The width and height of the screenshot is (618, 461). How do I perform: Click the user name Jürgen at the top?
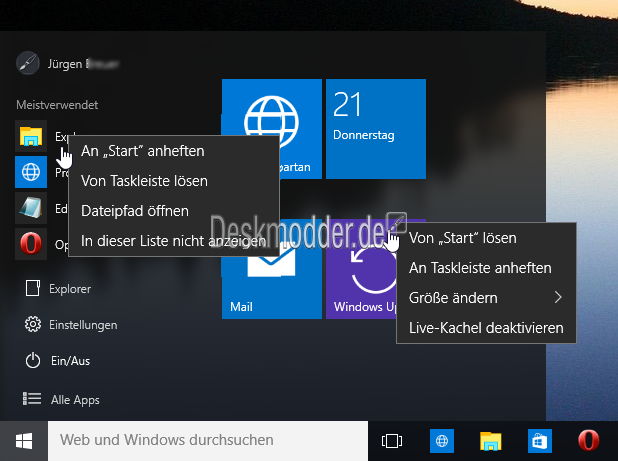coord(65,64)
